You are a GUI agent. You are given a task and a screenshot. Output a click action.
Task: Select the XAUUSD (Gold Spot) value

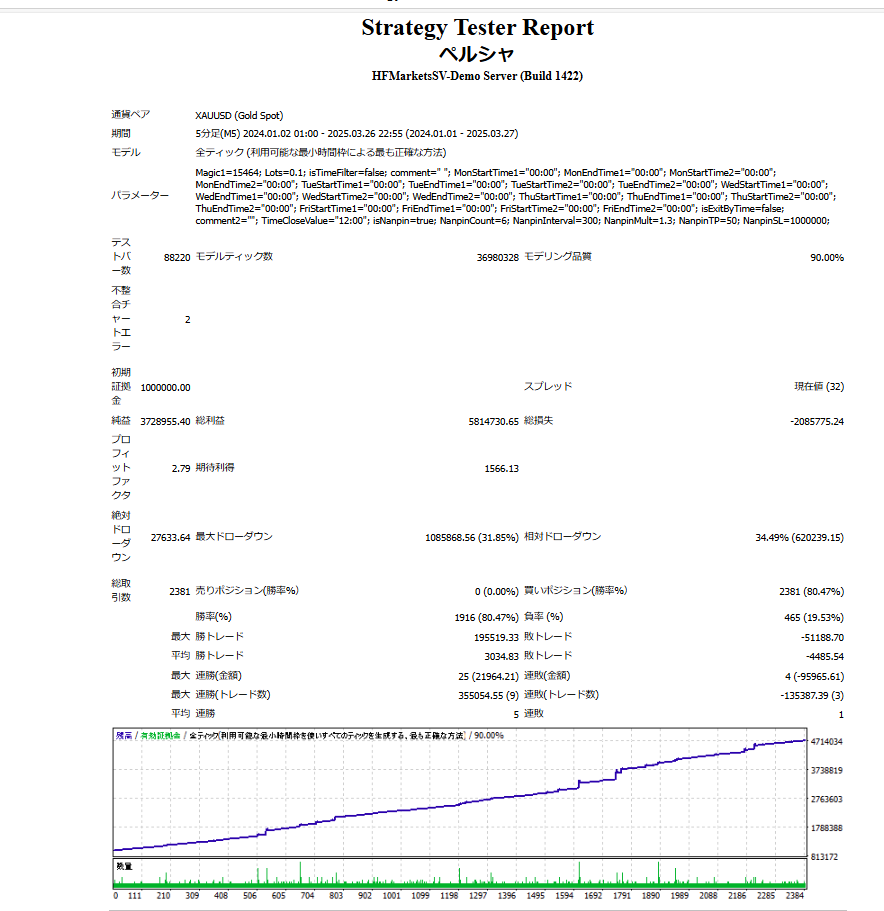[239, 116]
